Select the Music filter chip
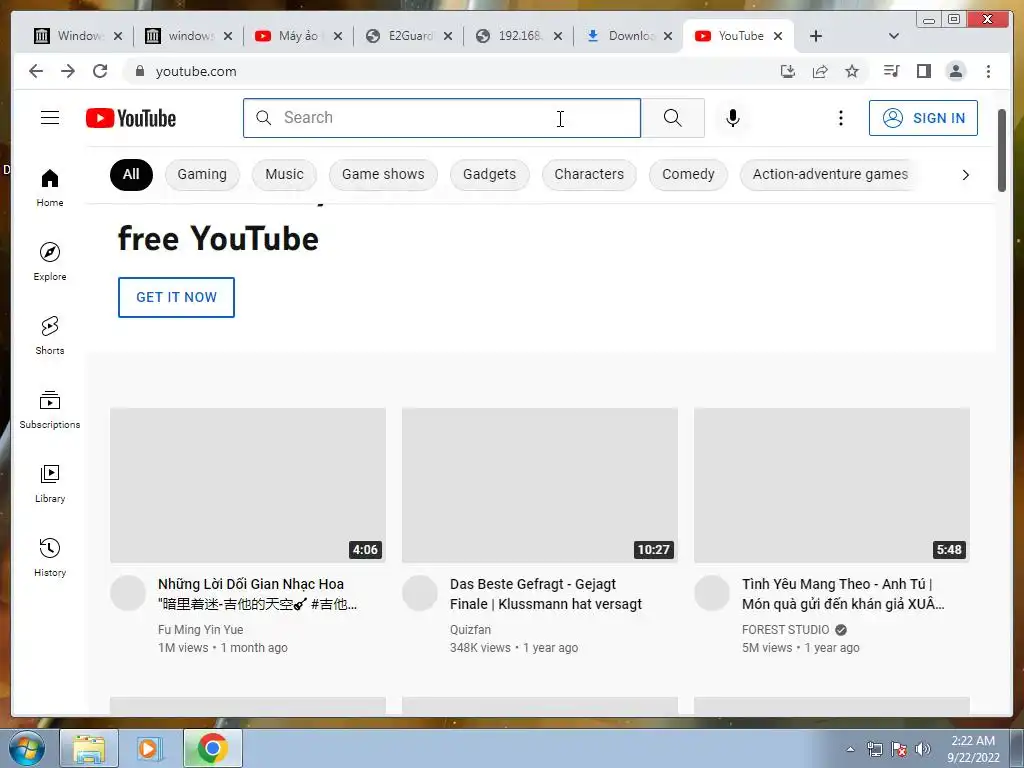The height and width of the screenshot is (768, 1024). [284, 174]
